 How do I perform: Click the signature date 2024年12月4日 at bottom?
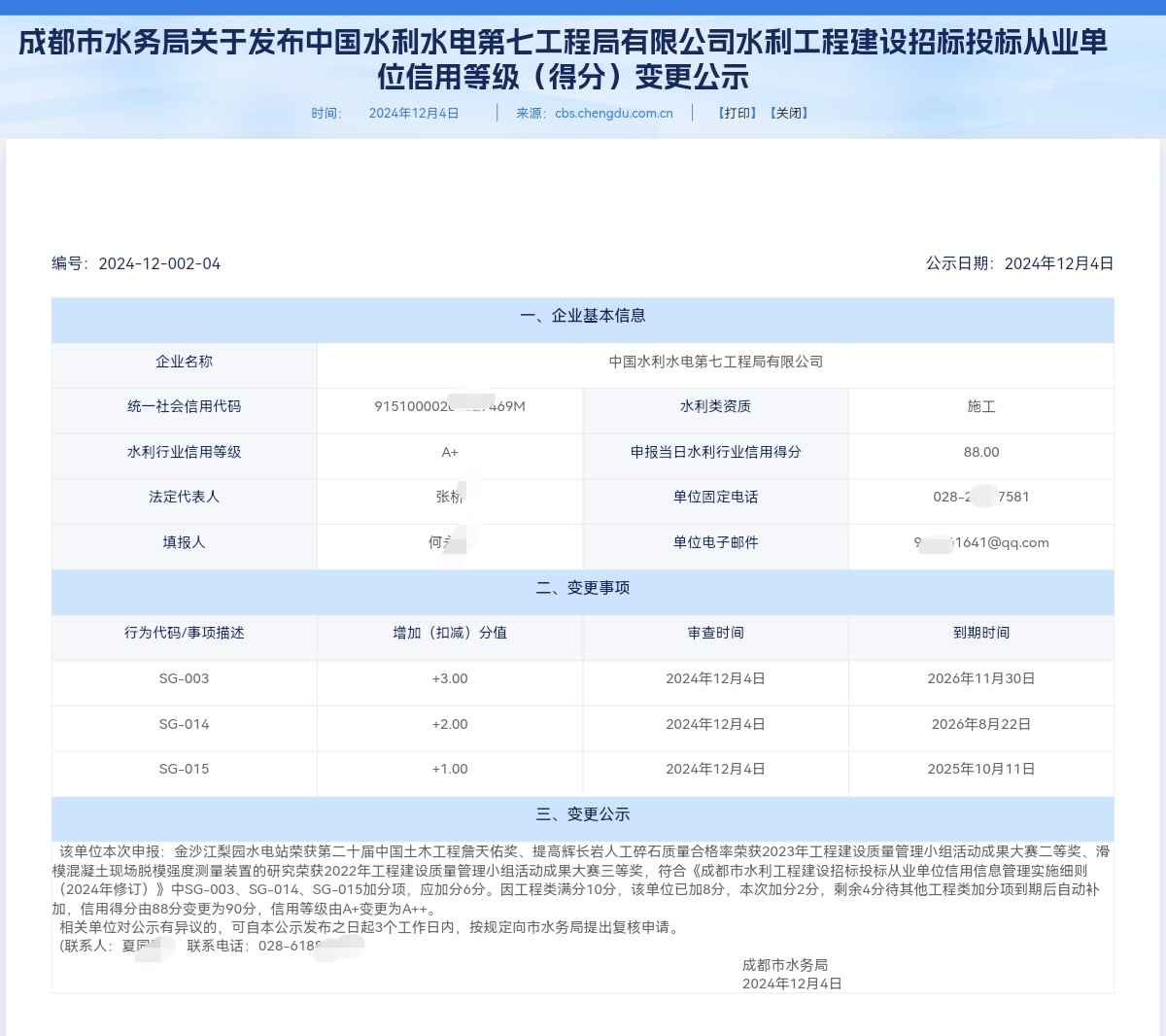coord(792,984)
